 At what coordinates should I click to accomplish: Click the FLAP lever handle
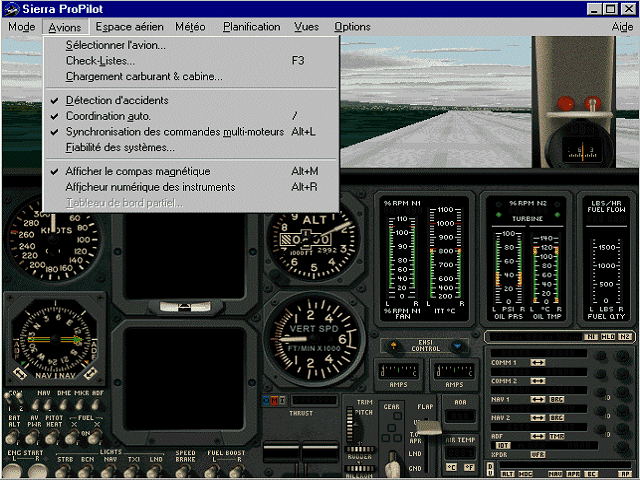[x=429, y=428]
